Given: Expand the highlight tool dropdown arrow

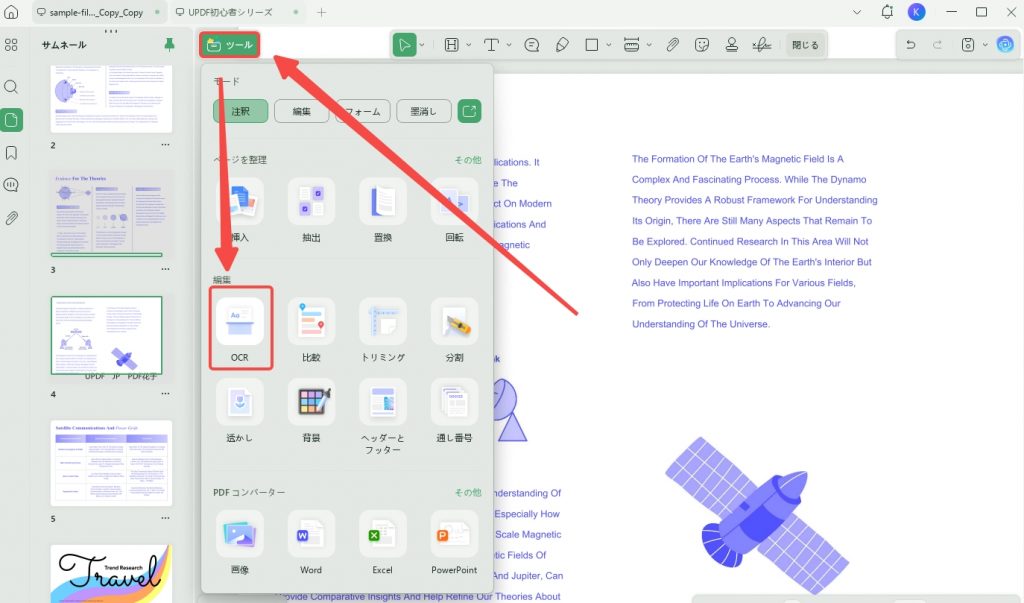Looking at the screenshot, I should pyautogui.click(x=469, y=45).
